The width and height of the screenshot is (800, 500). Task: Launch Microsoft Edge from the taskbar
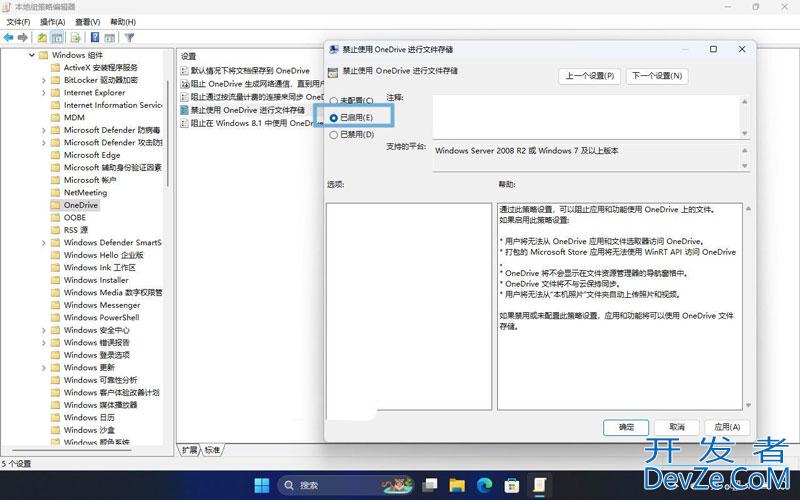[x=484, y=485]
